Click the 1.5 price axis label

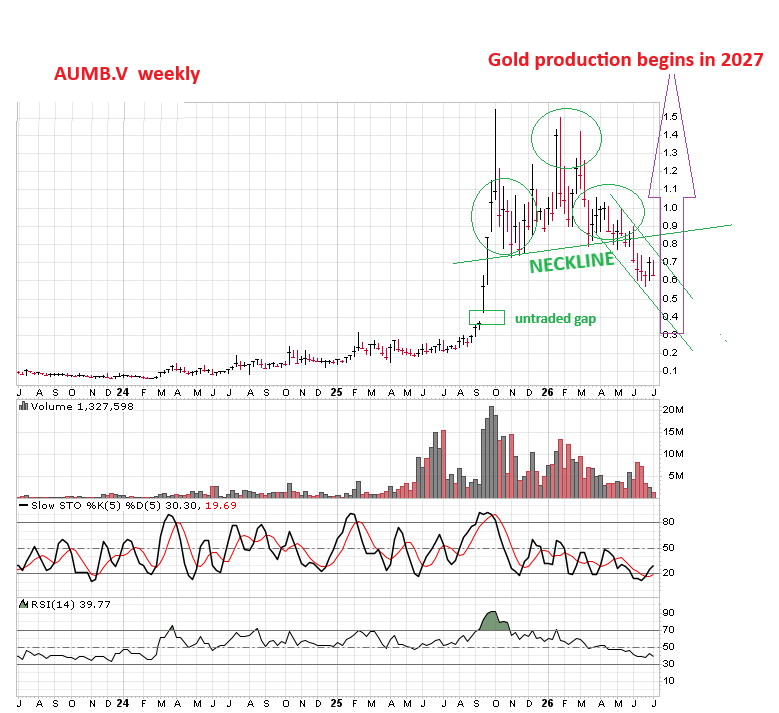[x=670, y=117]
